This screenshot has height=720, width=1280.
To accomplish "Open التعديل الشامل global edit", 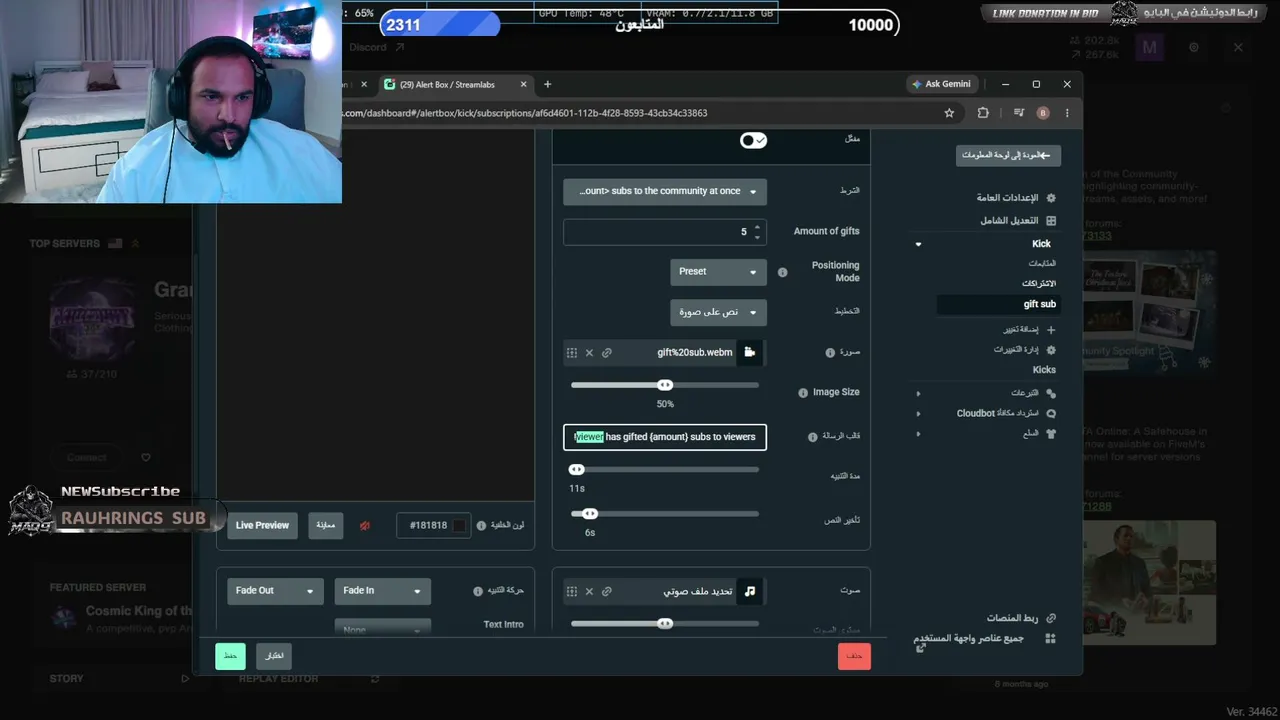I will [1018, 221].
